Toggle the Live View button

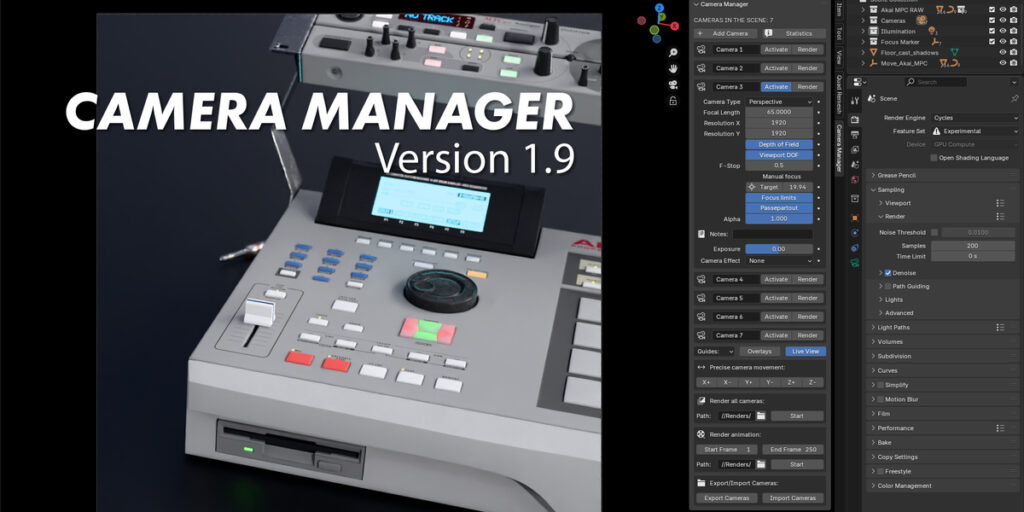click(x=805, y=351)
